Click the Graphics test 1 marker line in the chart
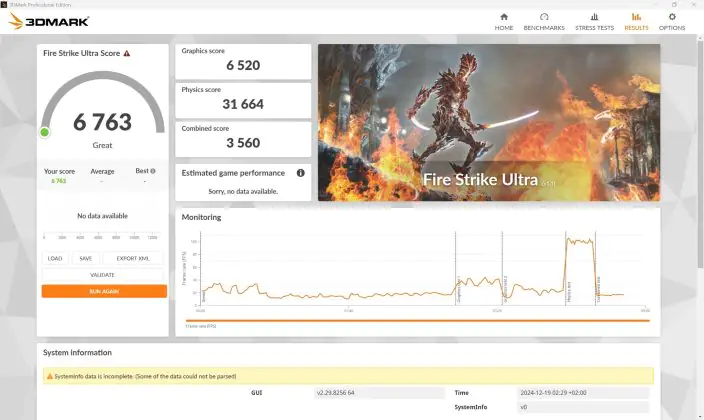 [455, 269]
